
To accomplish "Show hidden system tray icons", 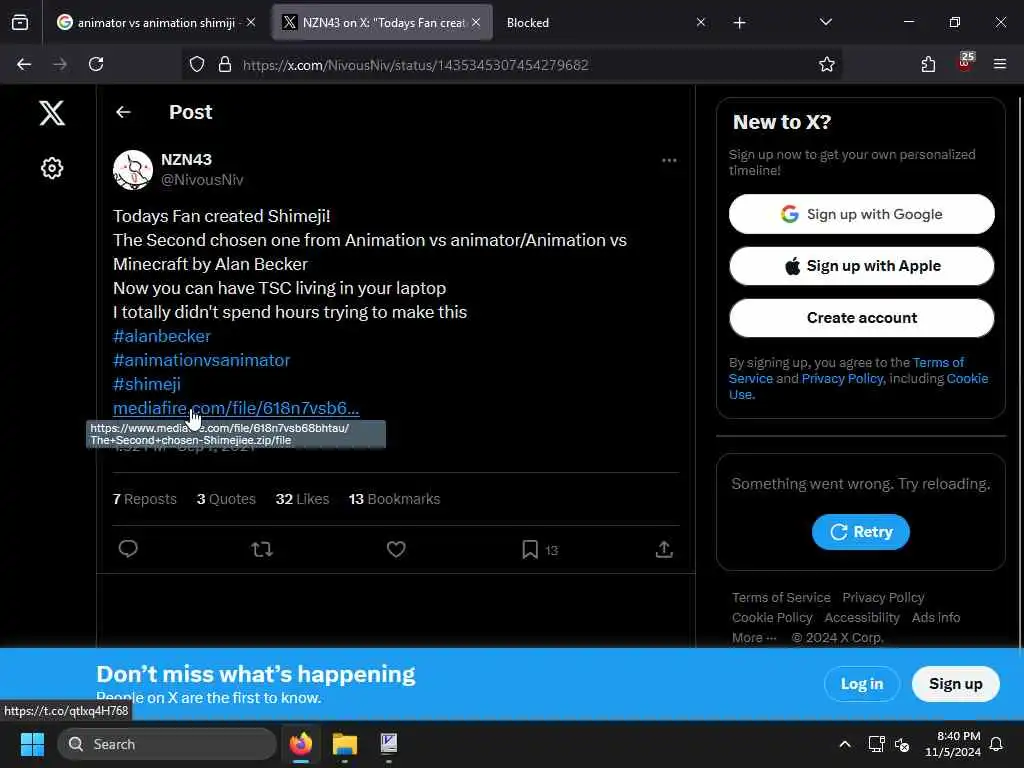I will [x=844, y=744].
